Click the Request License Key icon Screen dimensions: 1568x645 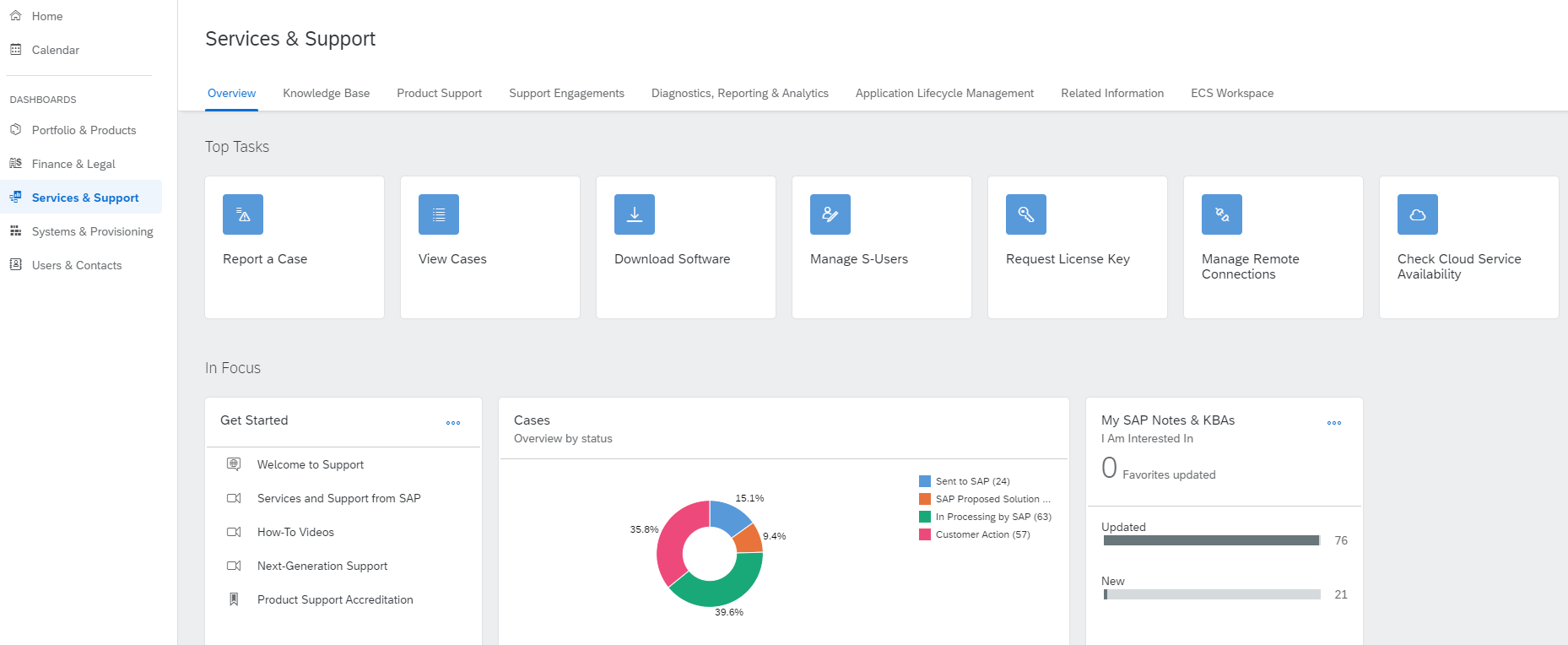1026,214
